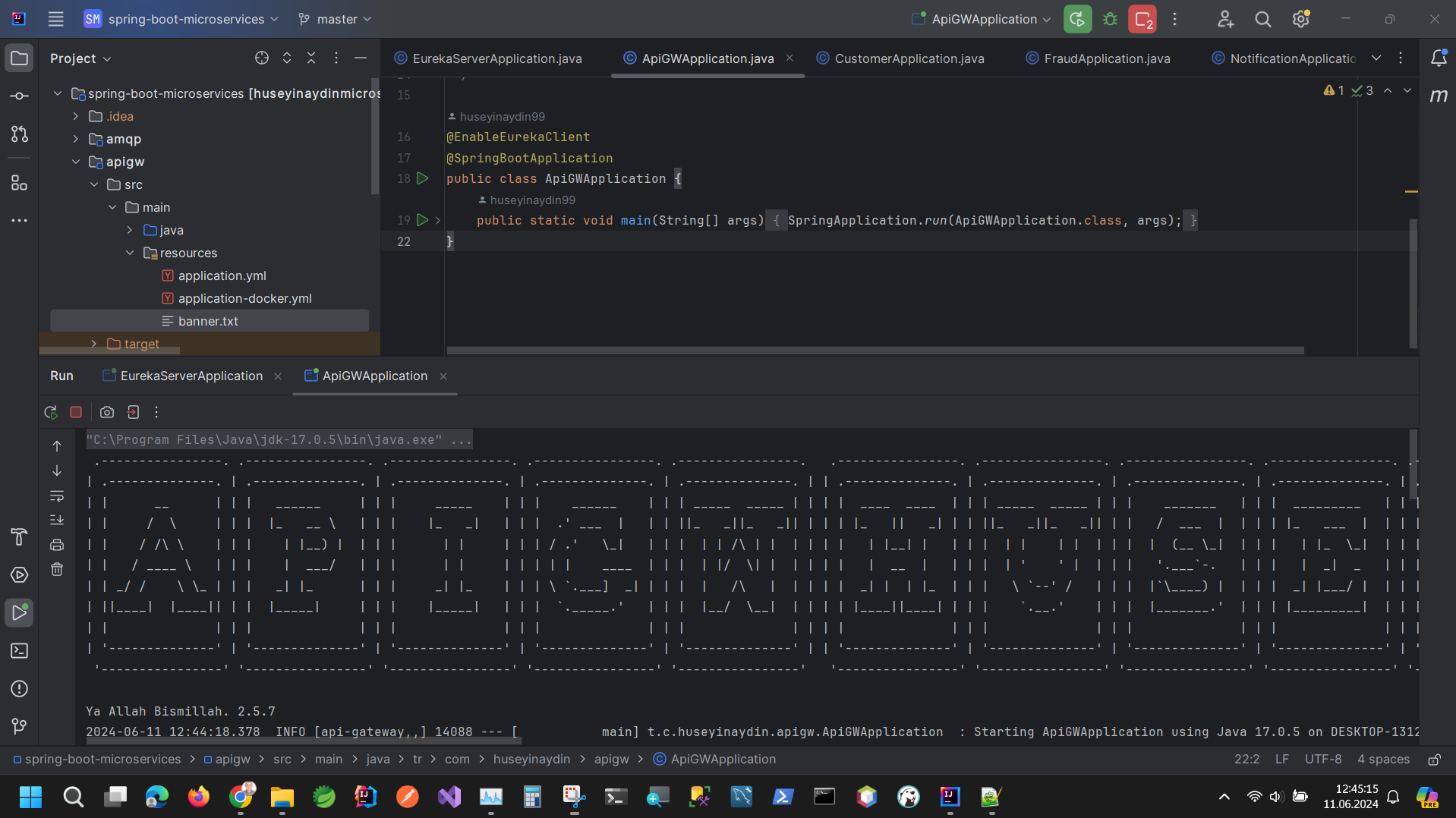1456x818 pixels.
Task: Clear console with trash icon
Action: [57, 569]
